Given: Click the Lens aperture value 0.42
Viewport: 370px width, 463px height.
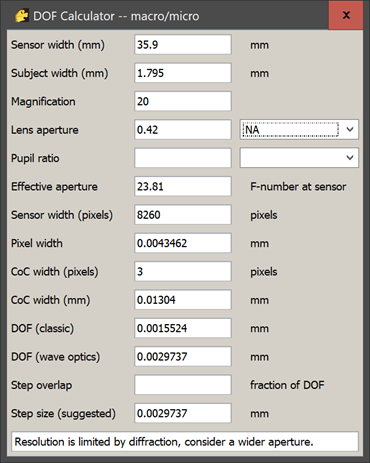Looking at the screenshot, I should [x=183, y=130].
